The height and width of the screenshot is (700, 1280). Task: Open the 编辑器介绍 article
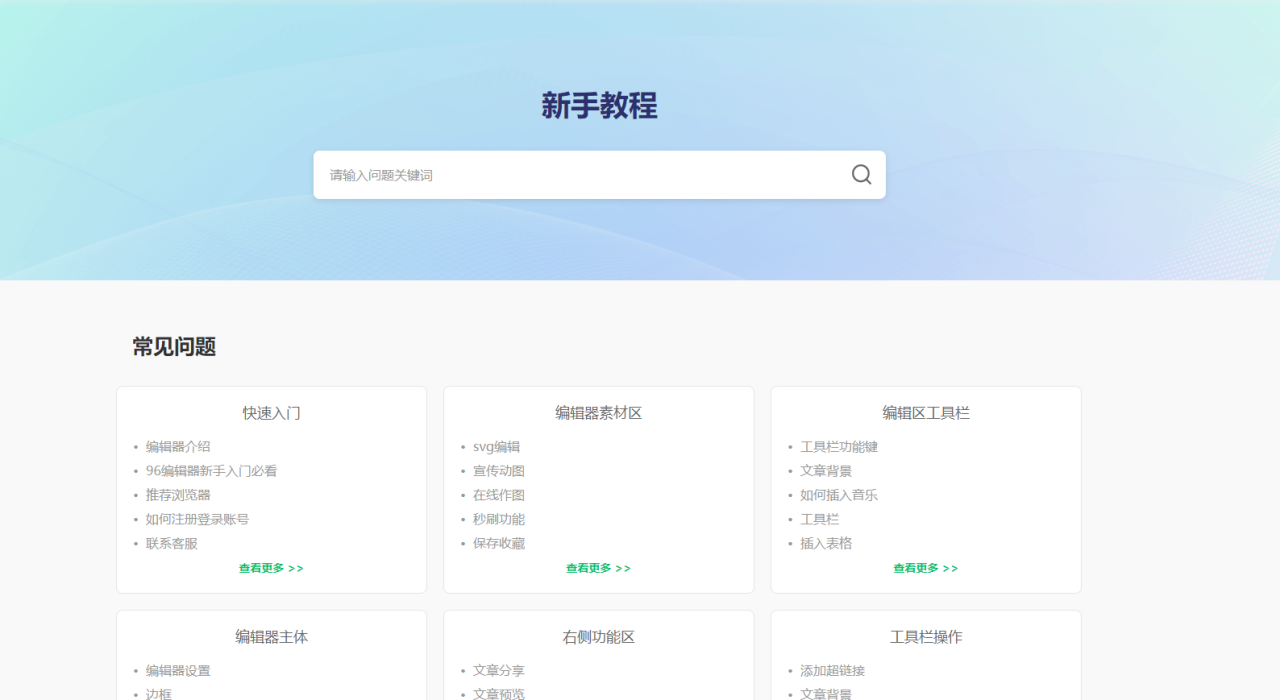coord(178,447)
